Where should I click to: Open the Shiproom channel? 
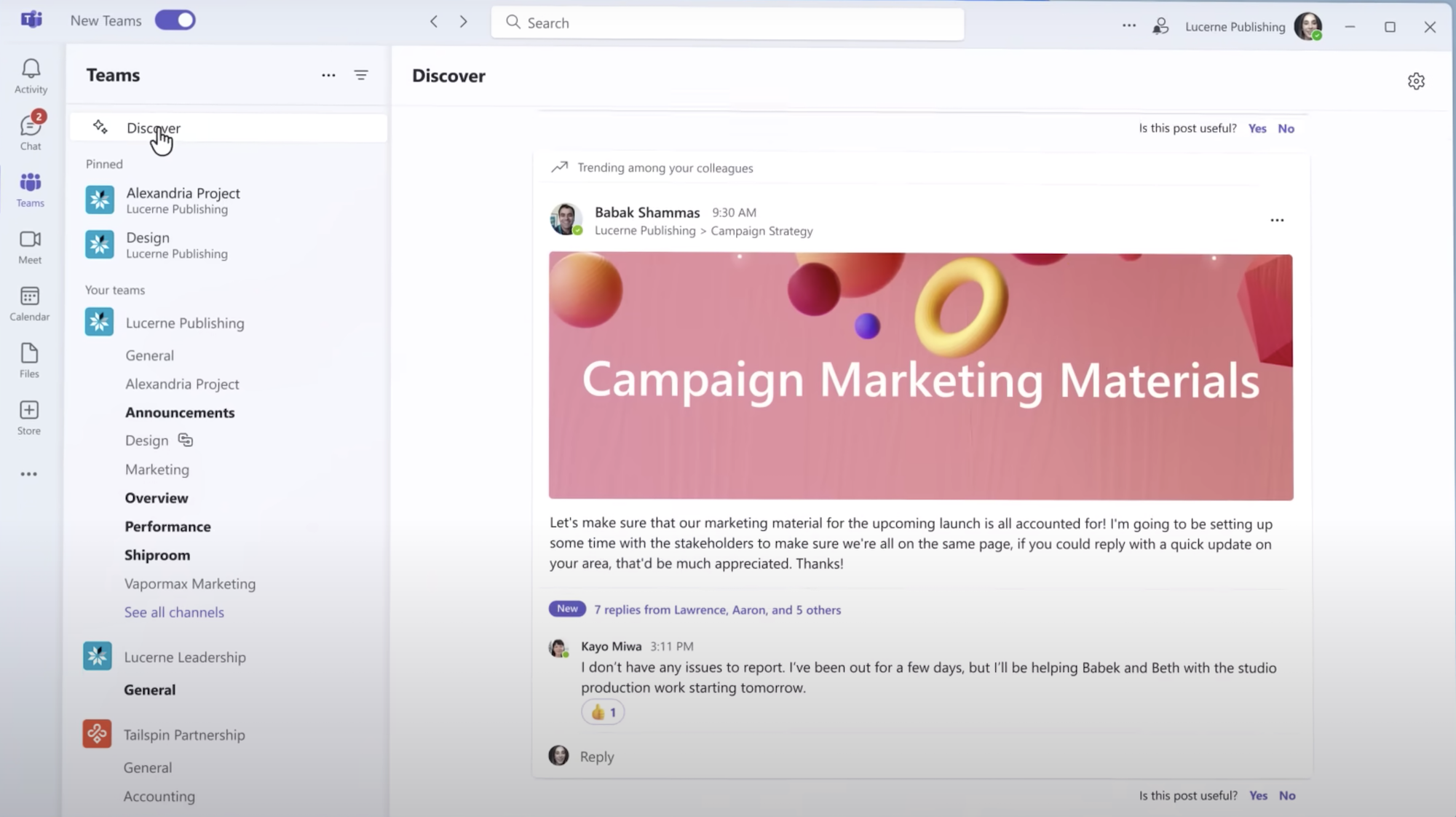coord(157,555)
